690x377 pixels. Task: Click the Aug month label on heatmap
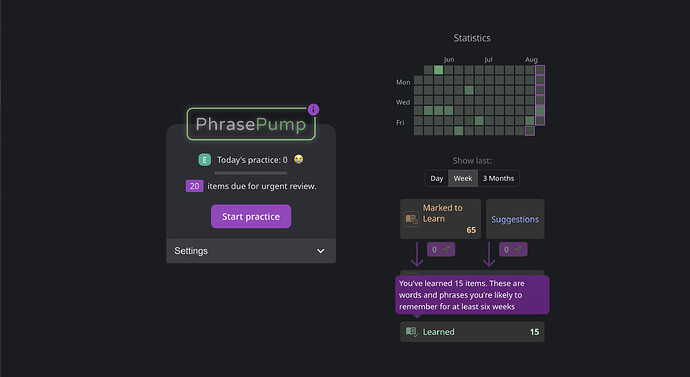(531, 59)
